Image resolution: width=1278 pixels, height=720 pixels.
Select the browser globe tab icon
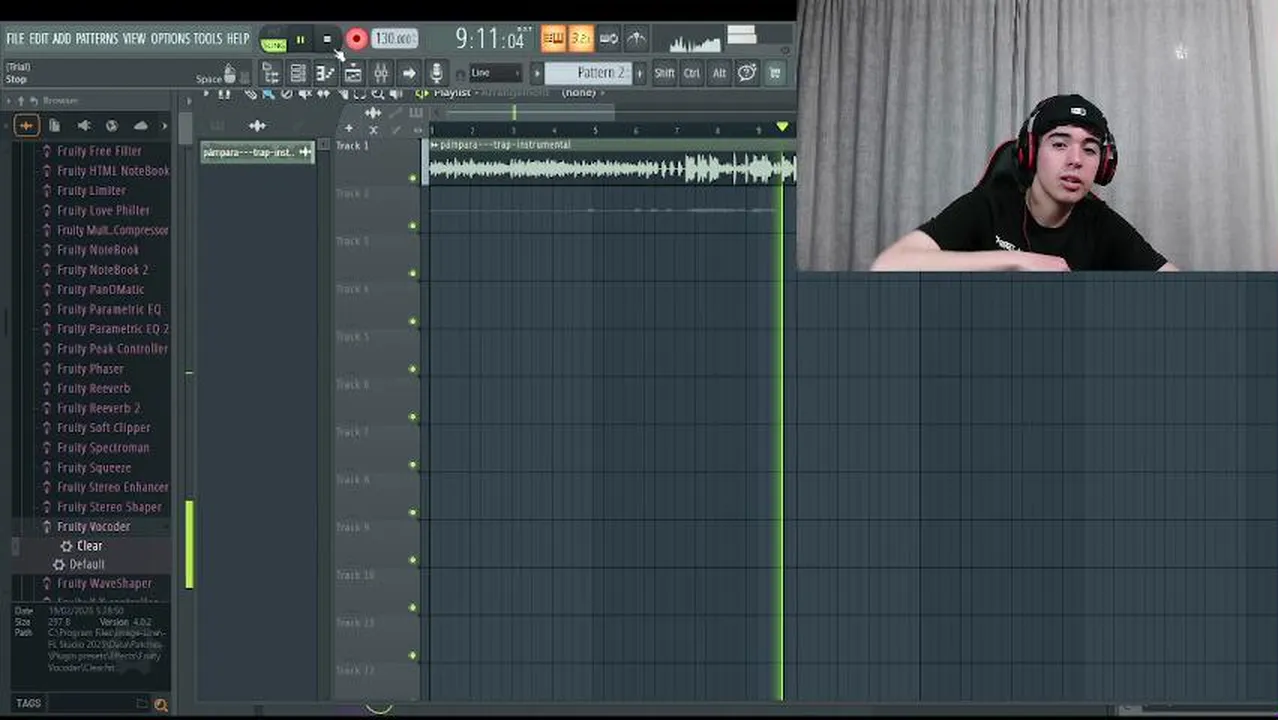tap(112, 125)
